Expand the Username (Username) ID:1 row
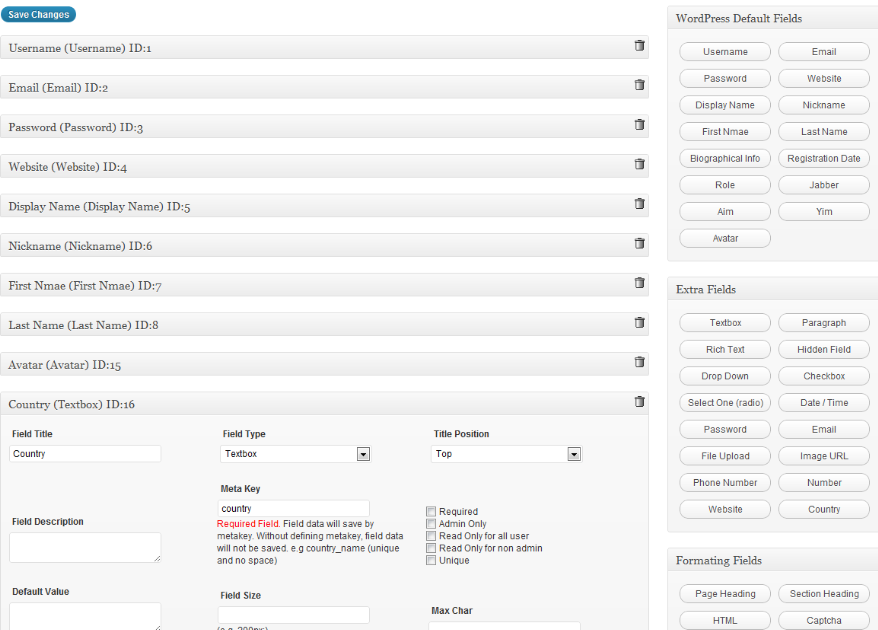The height and width of the screenshot is (630, 878). click(324, 48)
